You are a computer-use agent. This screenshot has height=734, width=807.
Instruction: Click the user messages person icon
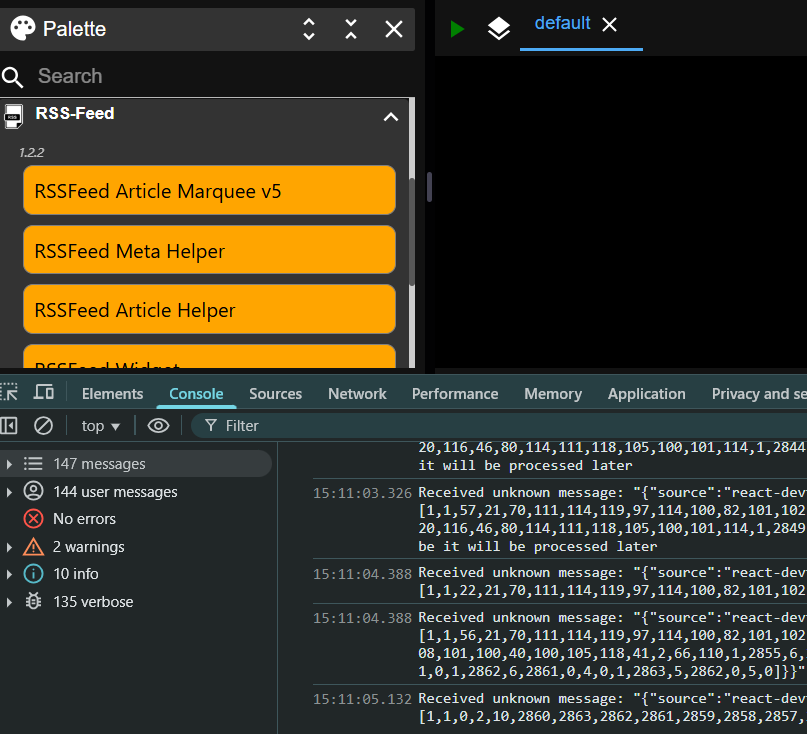(x=33, y=491)
